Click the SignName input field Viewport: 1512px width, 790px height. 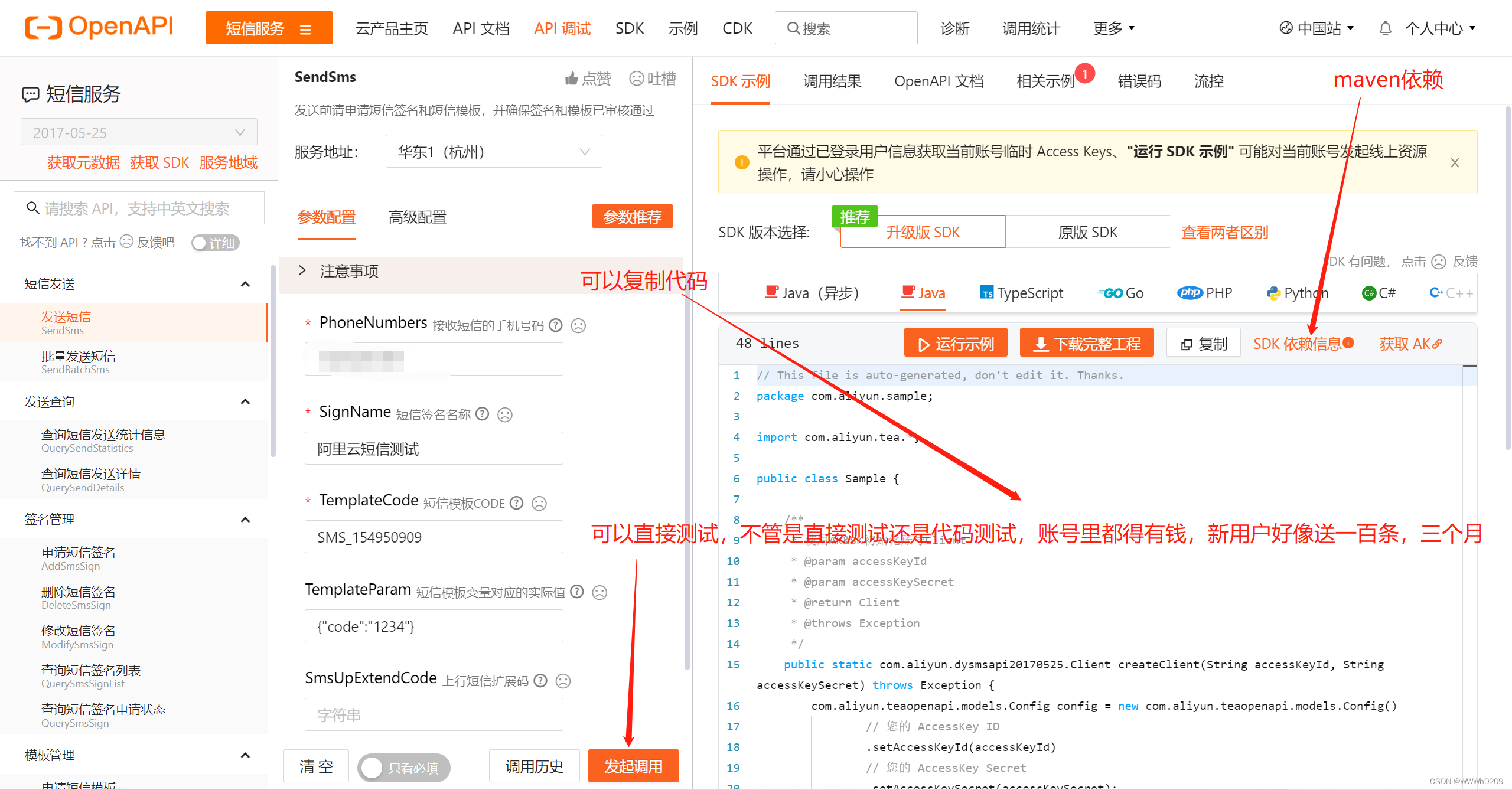point(434,448)
